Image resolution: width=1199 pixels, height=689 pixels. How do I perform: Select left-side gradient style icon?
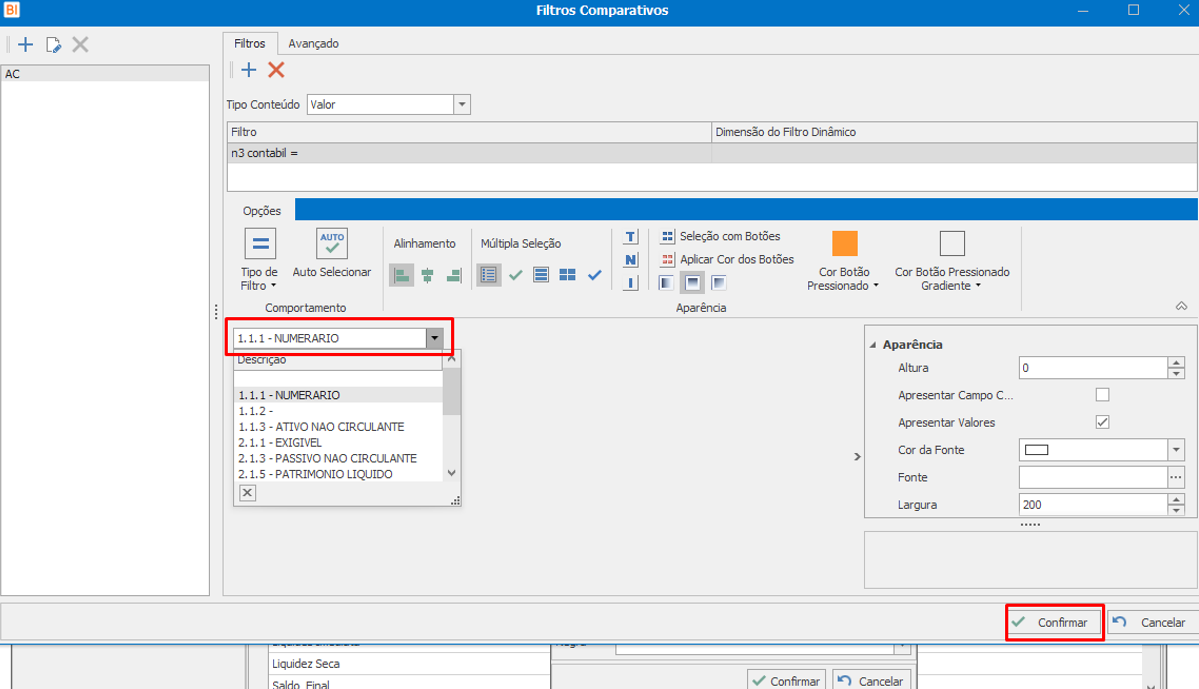coord(666,283)
